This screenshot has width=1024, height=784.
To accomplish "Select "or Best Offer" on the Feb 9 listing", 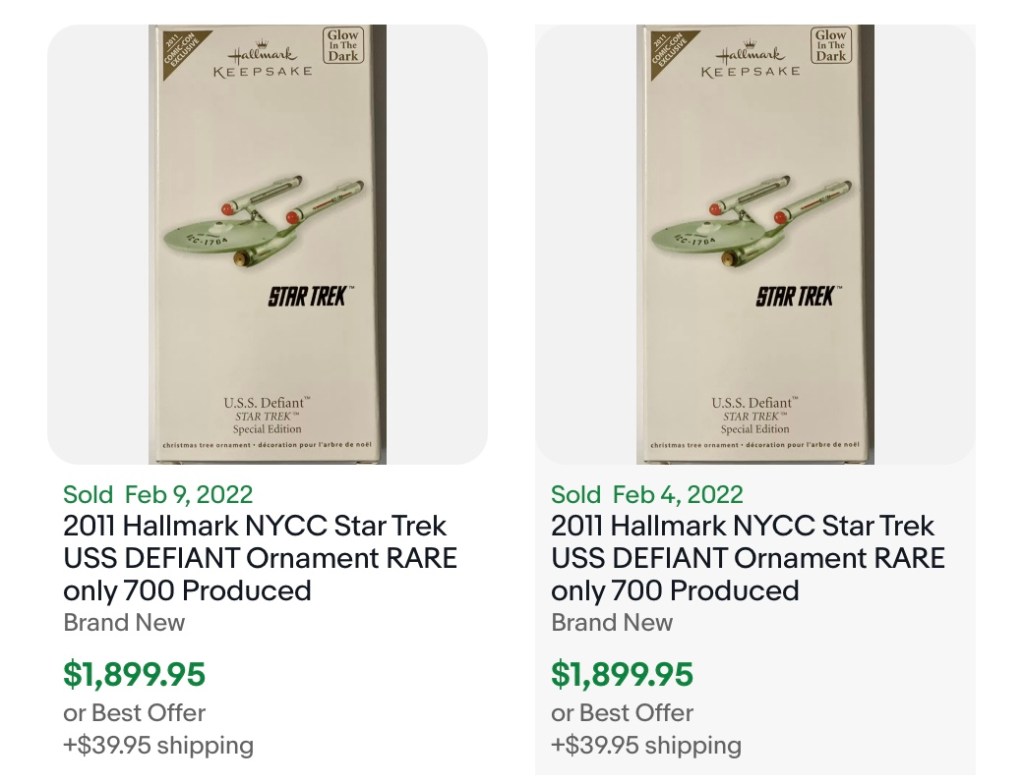I will click(134, 713).
